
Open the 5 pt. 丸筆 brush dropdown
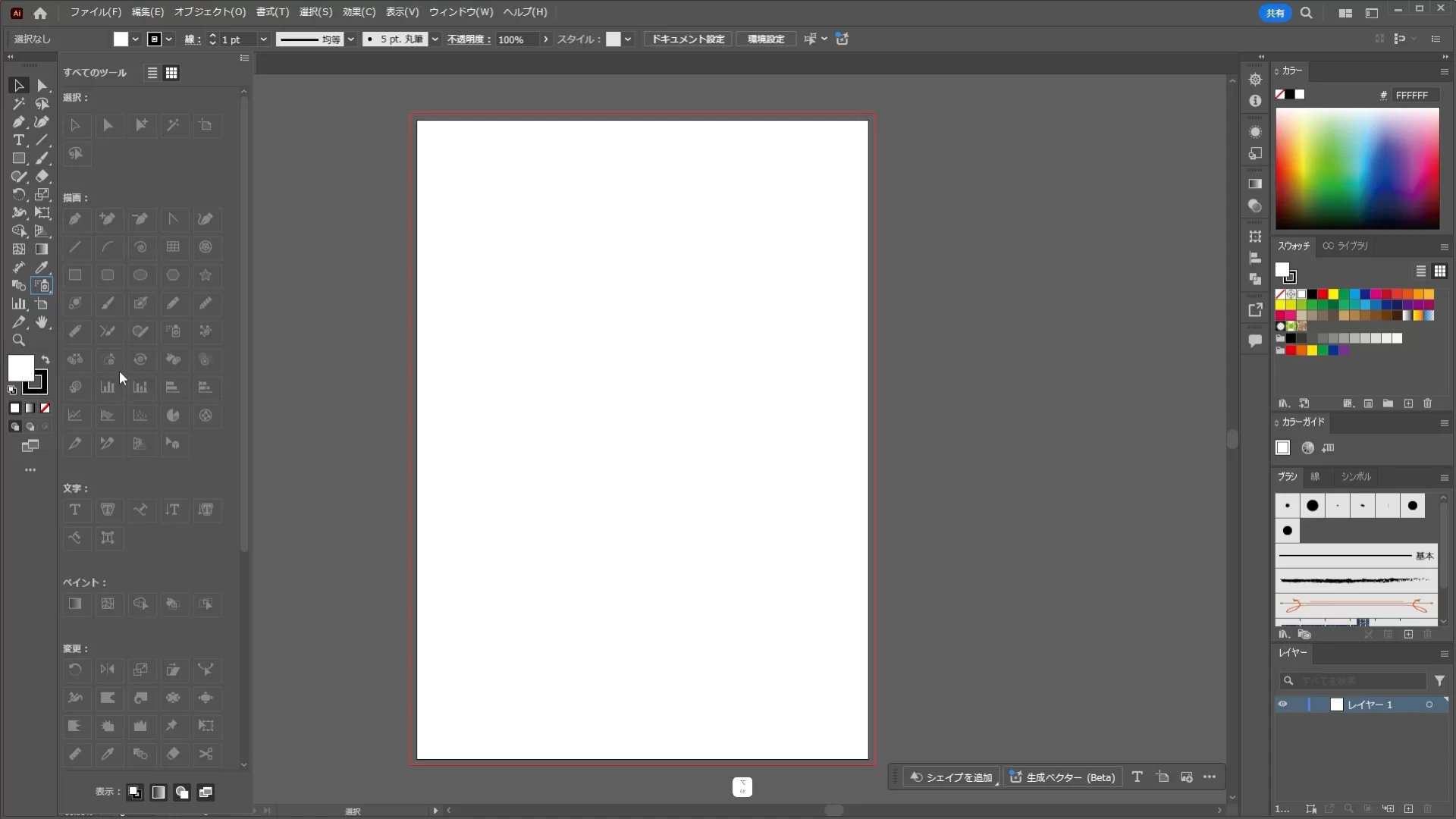(x=435, y=39)
